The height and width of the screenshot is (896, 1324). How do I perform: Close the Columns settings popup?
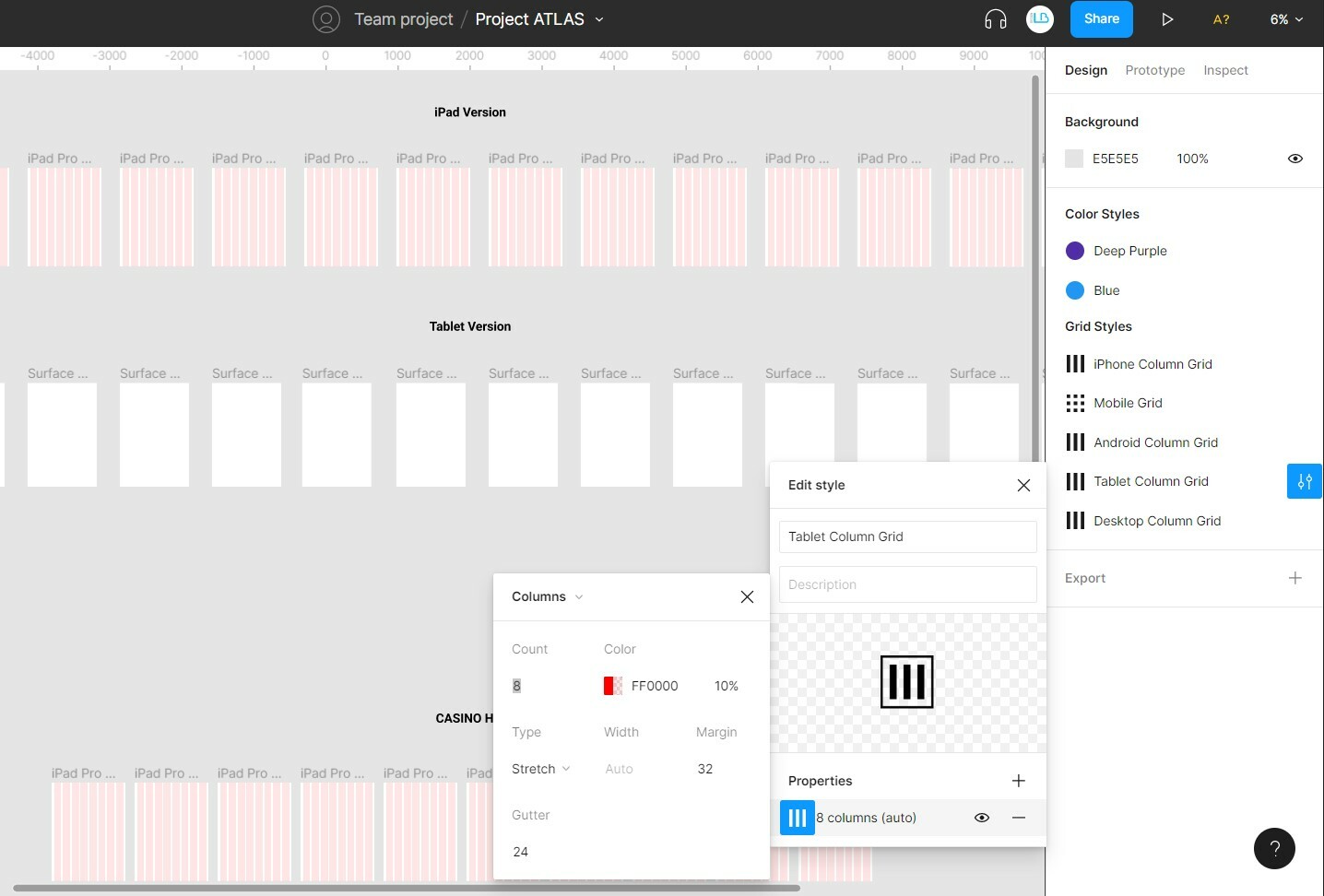pos(747,596)
